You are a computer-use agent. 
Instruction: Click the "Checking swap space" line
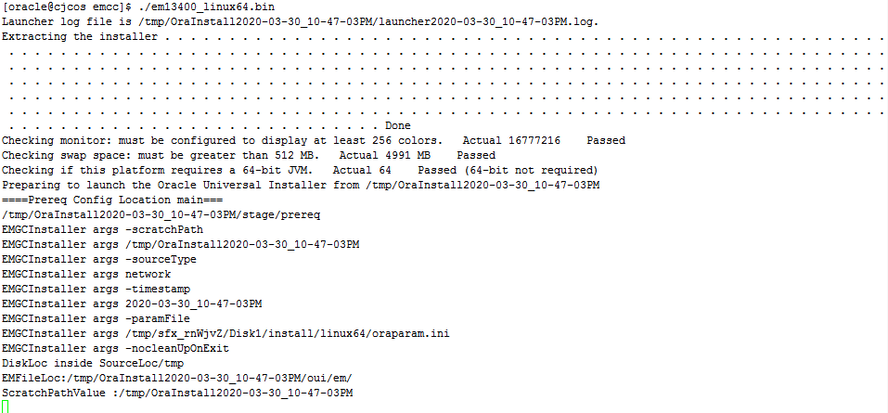161,155
